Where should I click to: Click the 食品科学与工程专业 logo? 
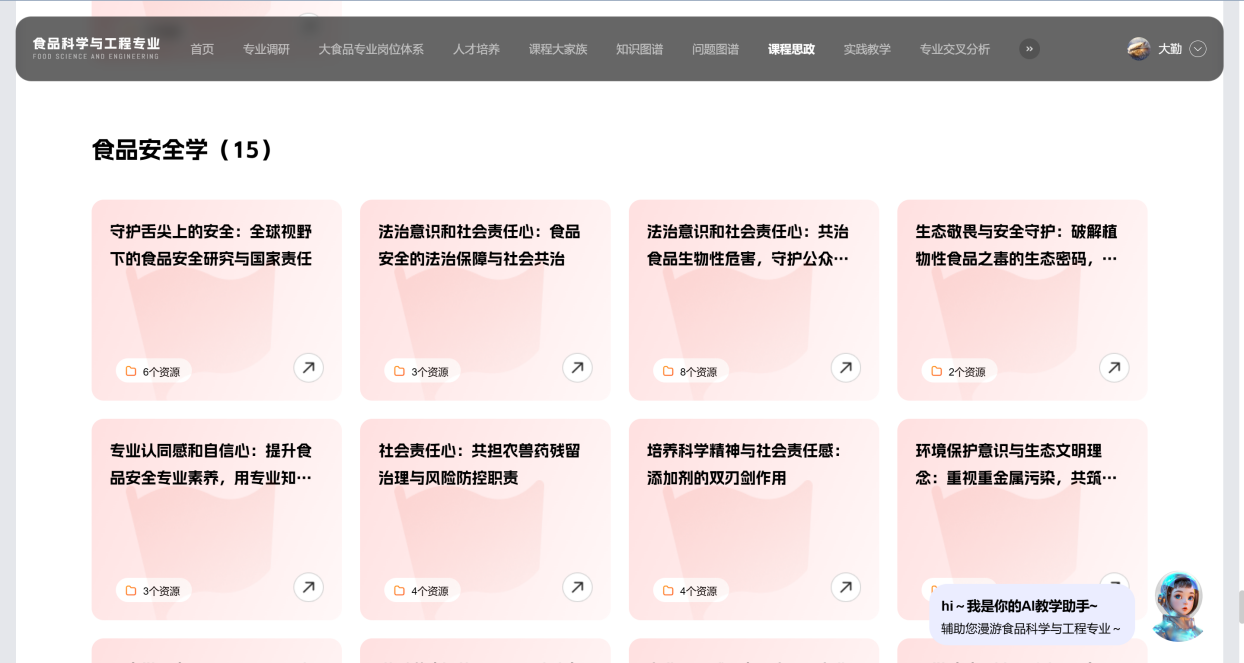(x=96, y=47)
